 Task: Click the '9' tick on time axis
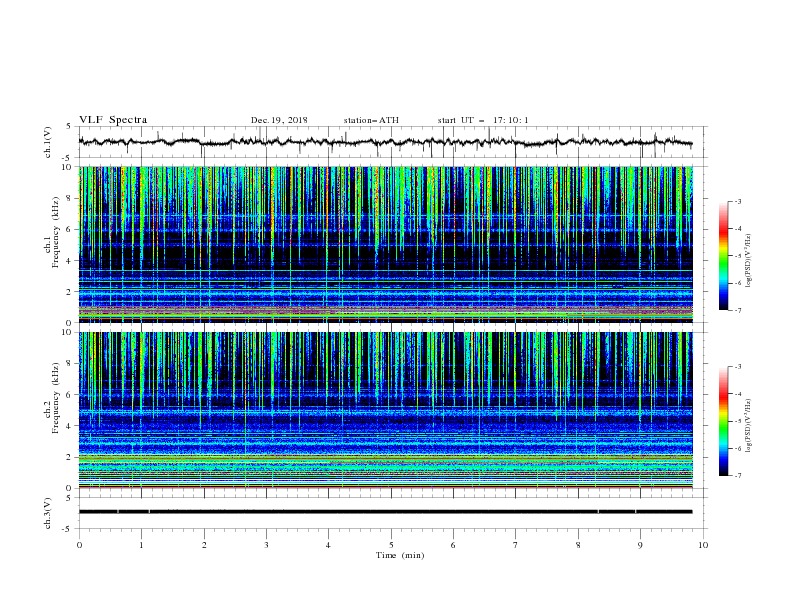tap(640, 545)
